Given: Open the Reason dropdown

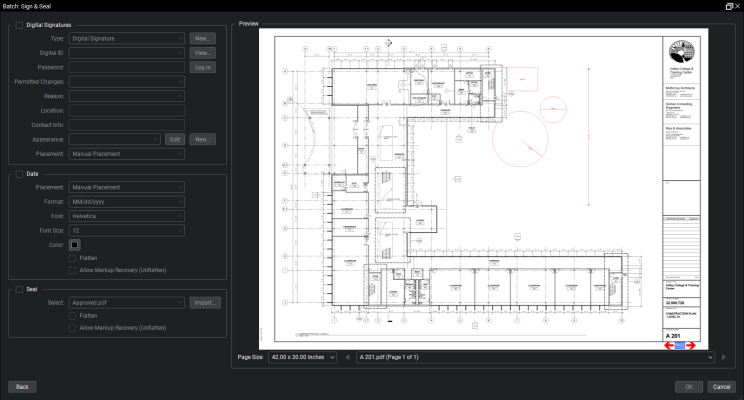Looking at the screenshot, I should 127,96.
